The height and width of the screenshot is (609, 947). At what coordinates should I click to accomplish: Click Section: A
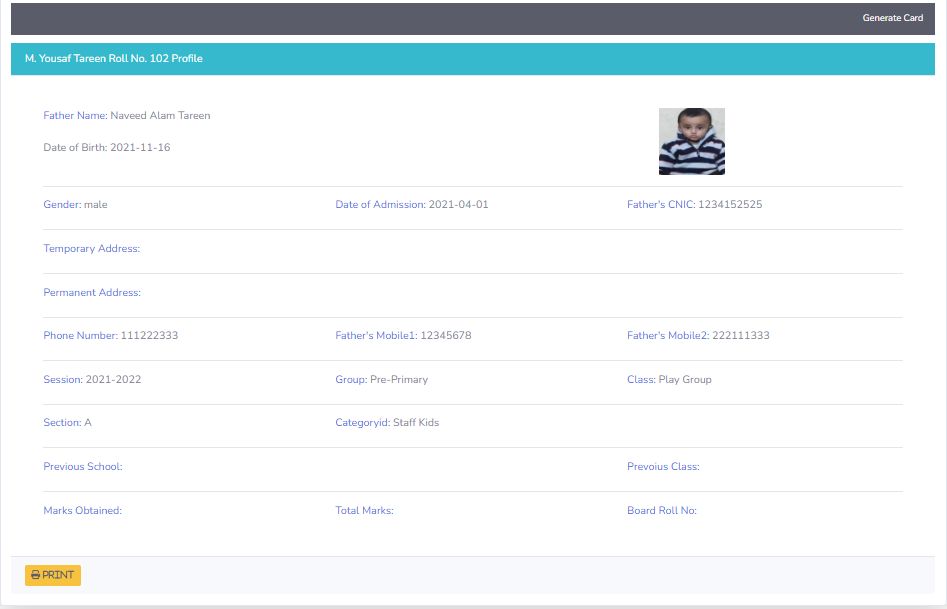(67, 423)
